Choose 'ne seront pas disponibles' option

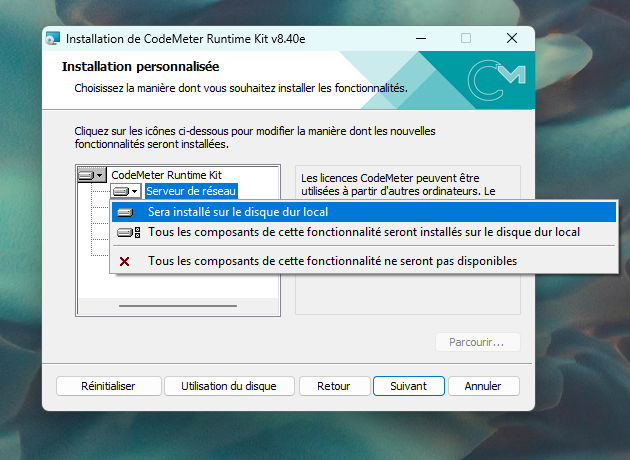[x=364, y=261]
